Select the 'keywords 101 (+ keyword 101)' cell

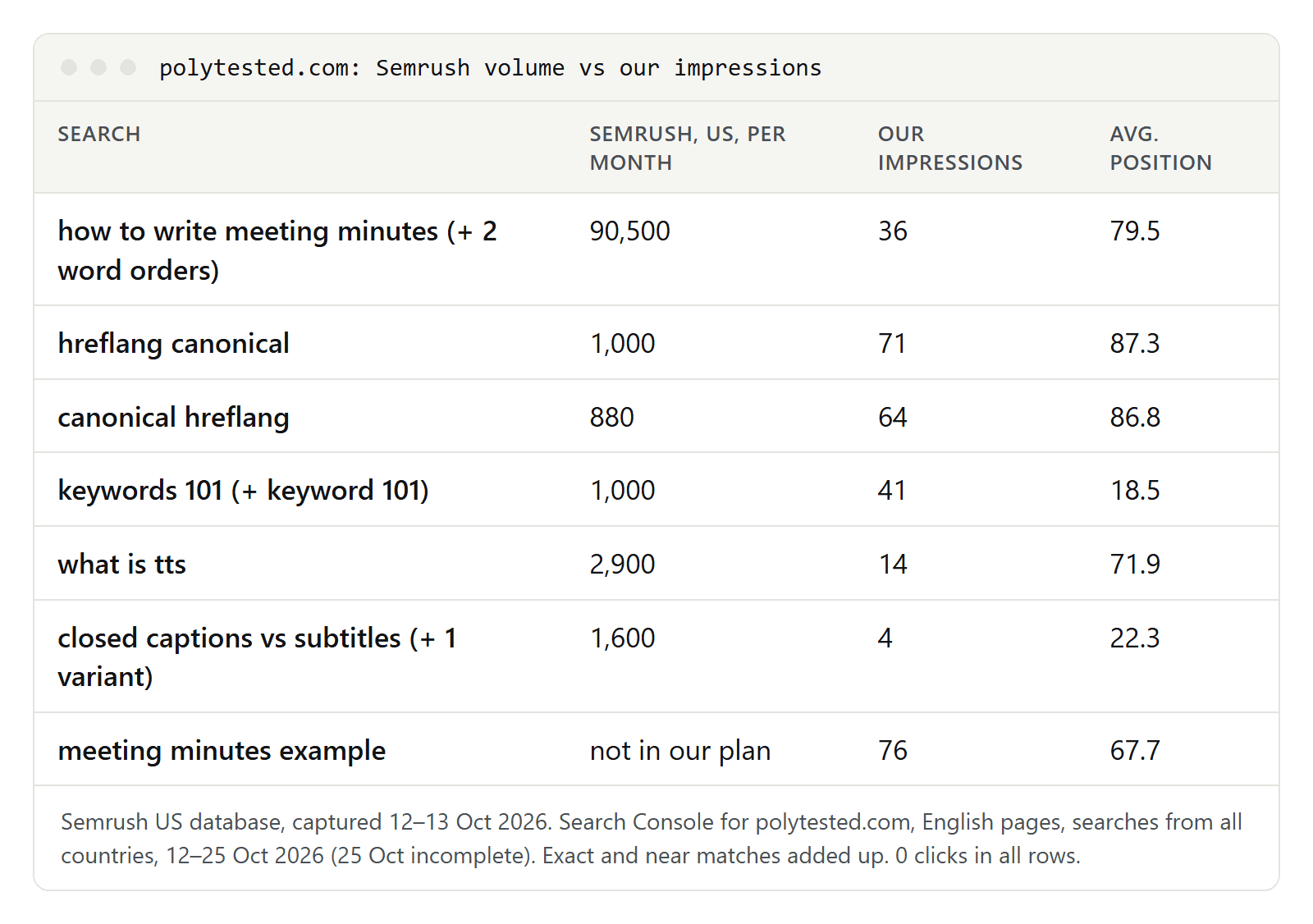243,491
